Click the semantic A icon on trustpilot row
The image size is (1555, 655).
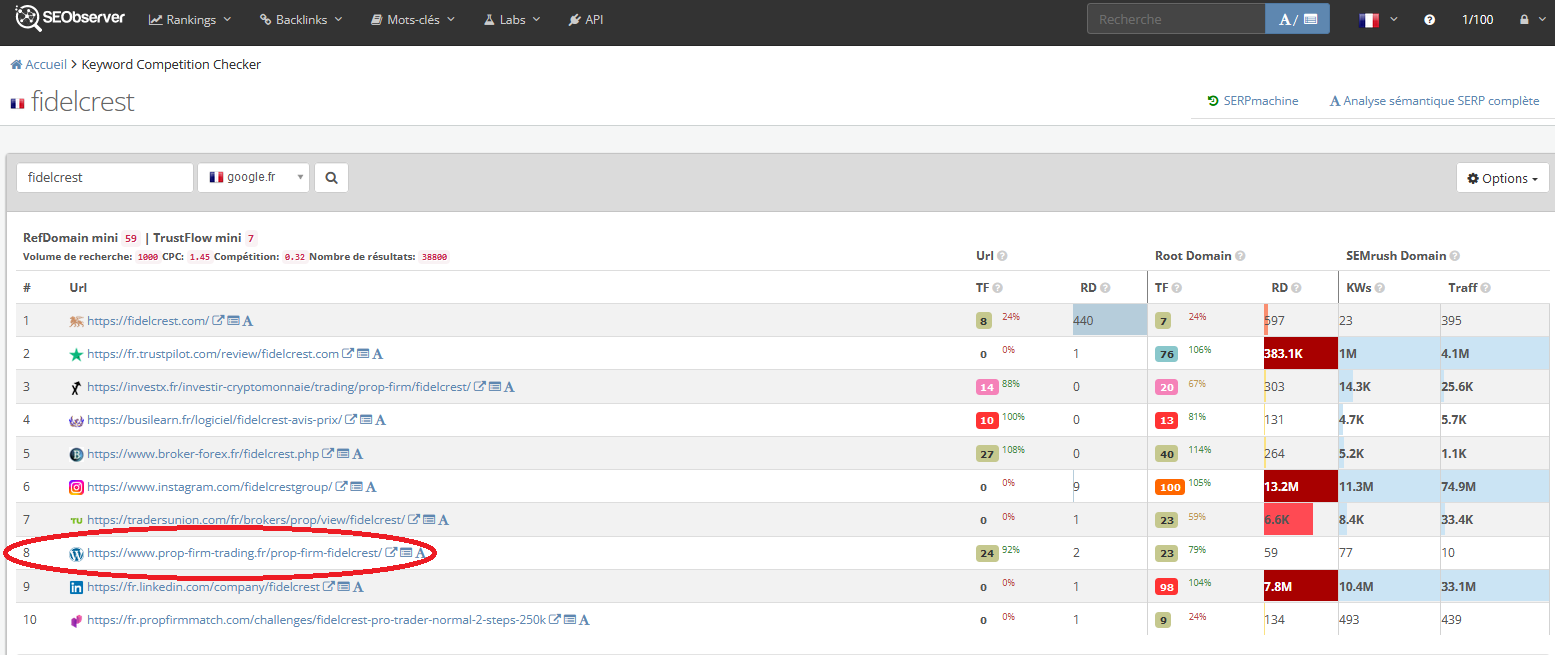(x=378, y=354)
